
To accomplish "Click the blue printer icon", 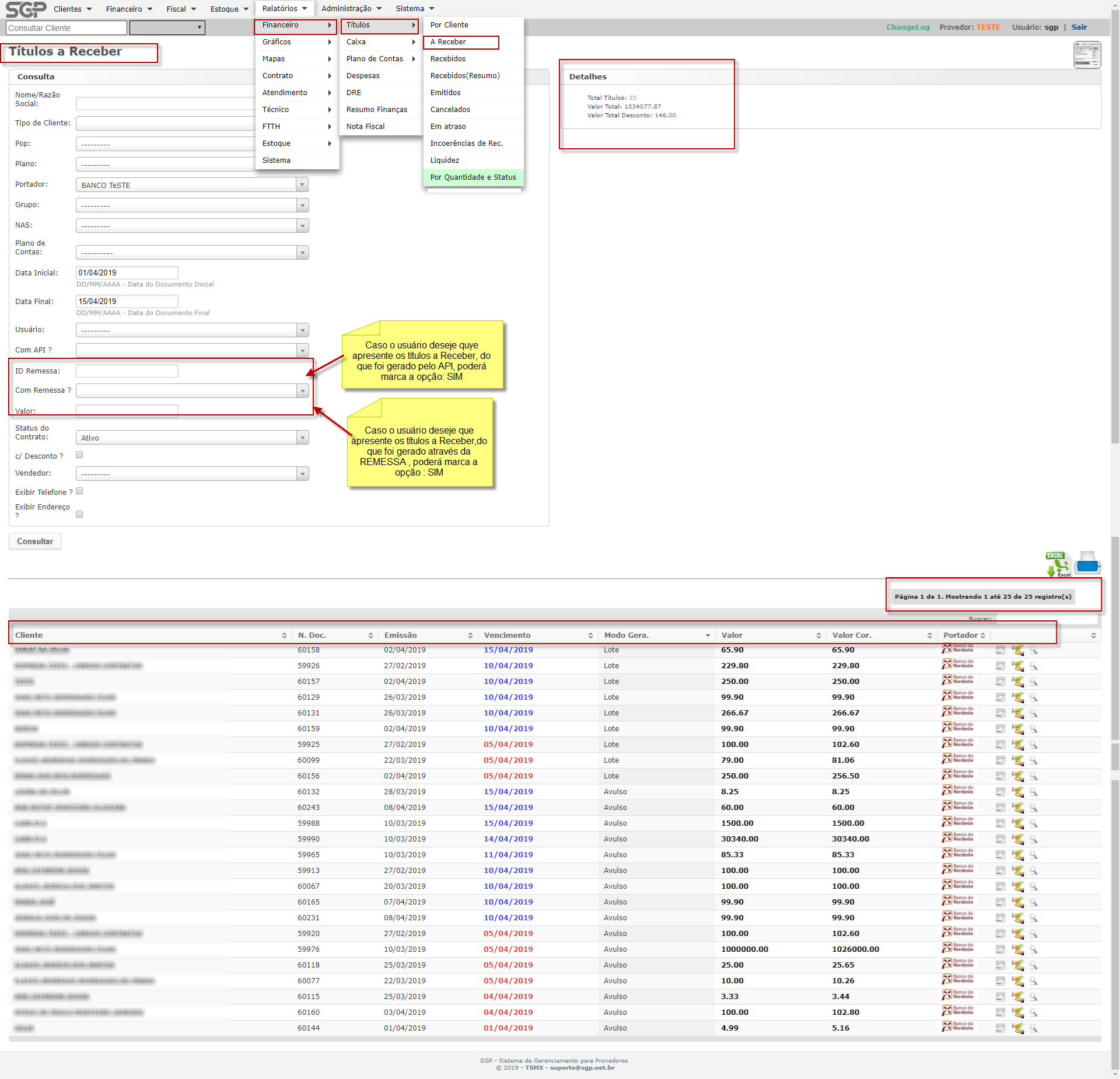I will 1087,564.
